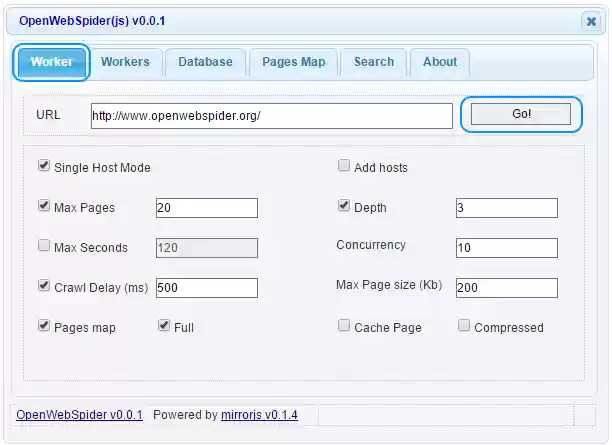Enable the Max Seconds checkbox
The image size is (612, 445).
[x=44, y=246]
